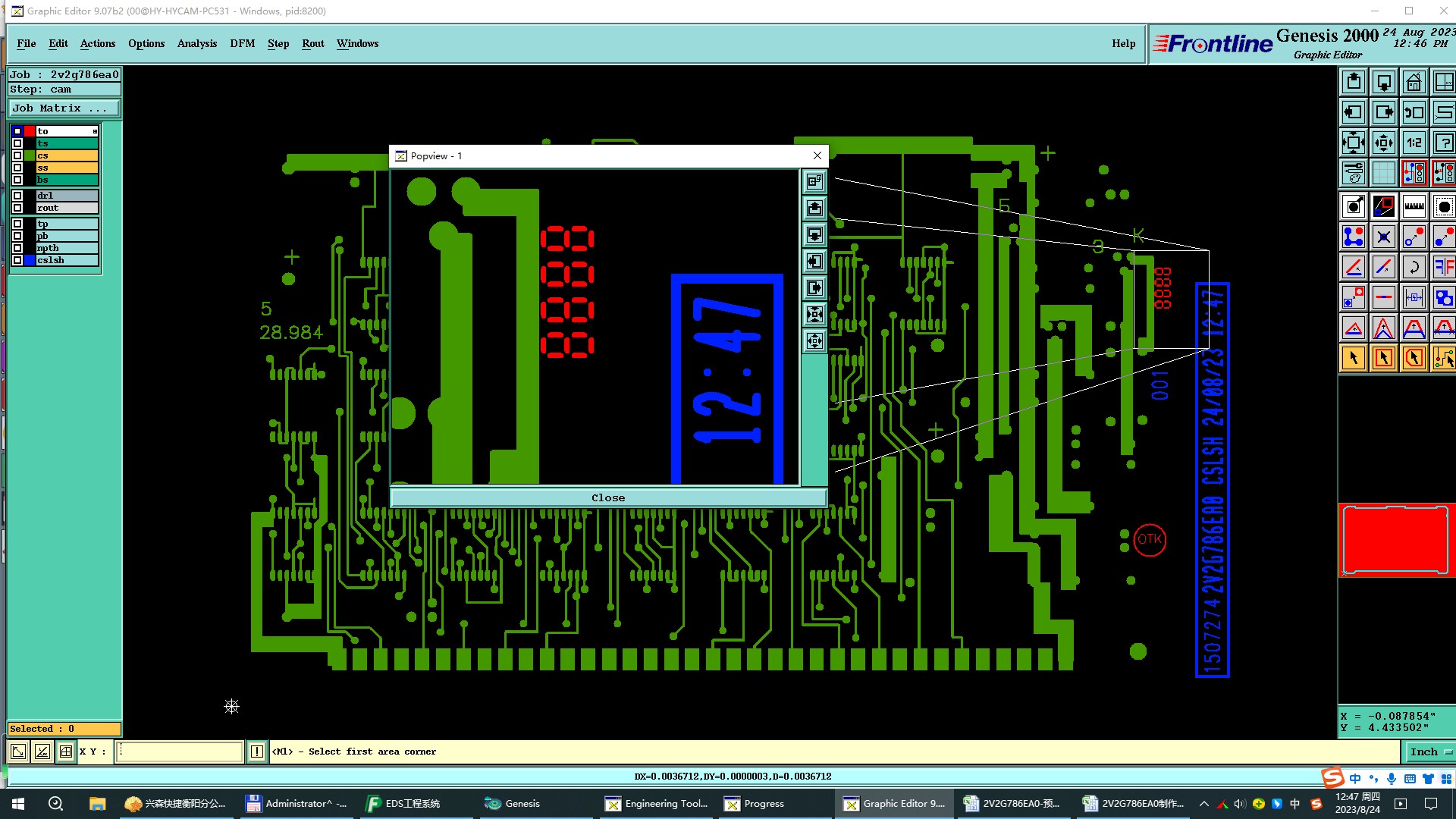Open the Analysis menu

(x=196, y=43)
